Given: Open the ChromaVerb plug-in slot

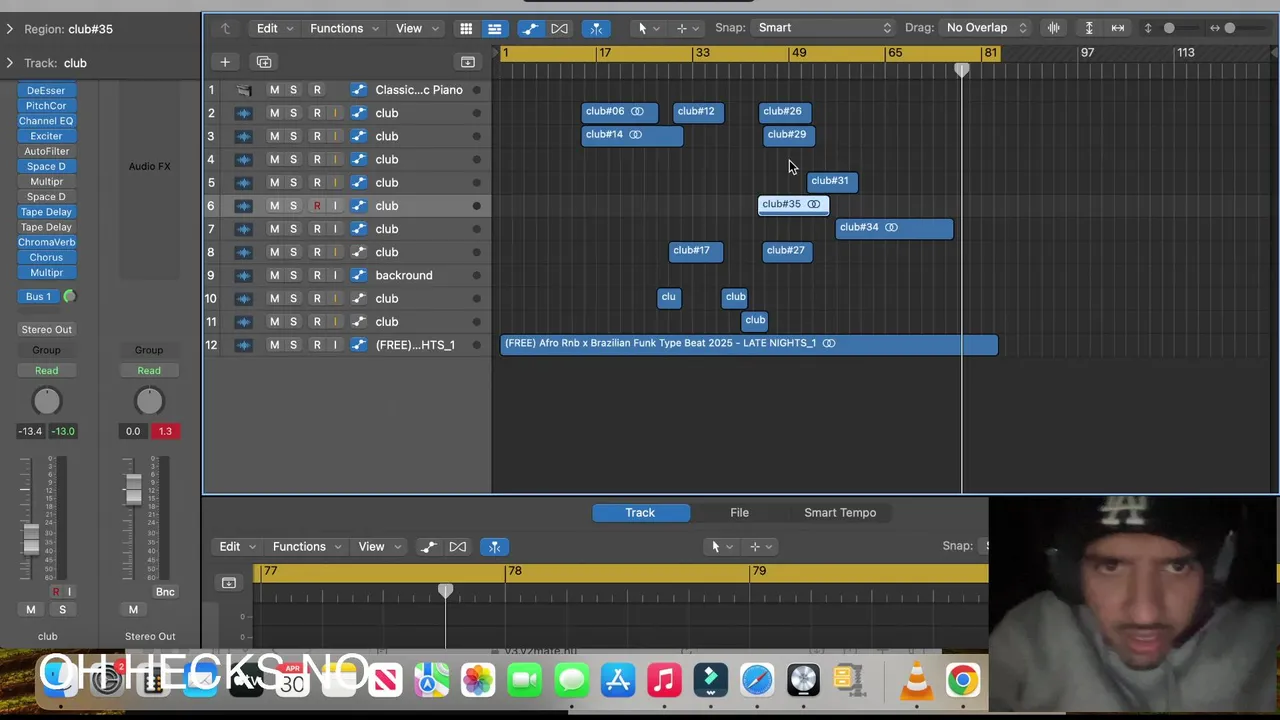Looking at the screenshot, I should point(46,242).
